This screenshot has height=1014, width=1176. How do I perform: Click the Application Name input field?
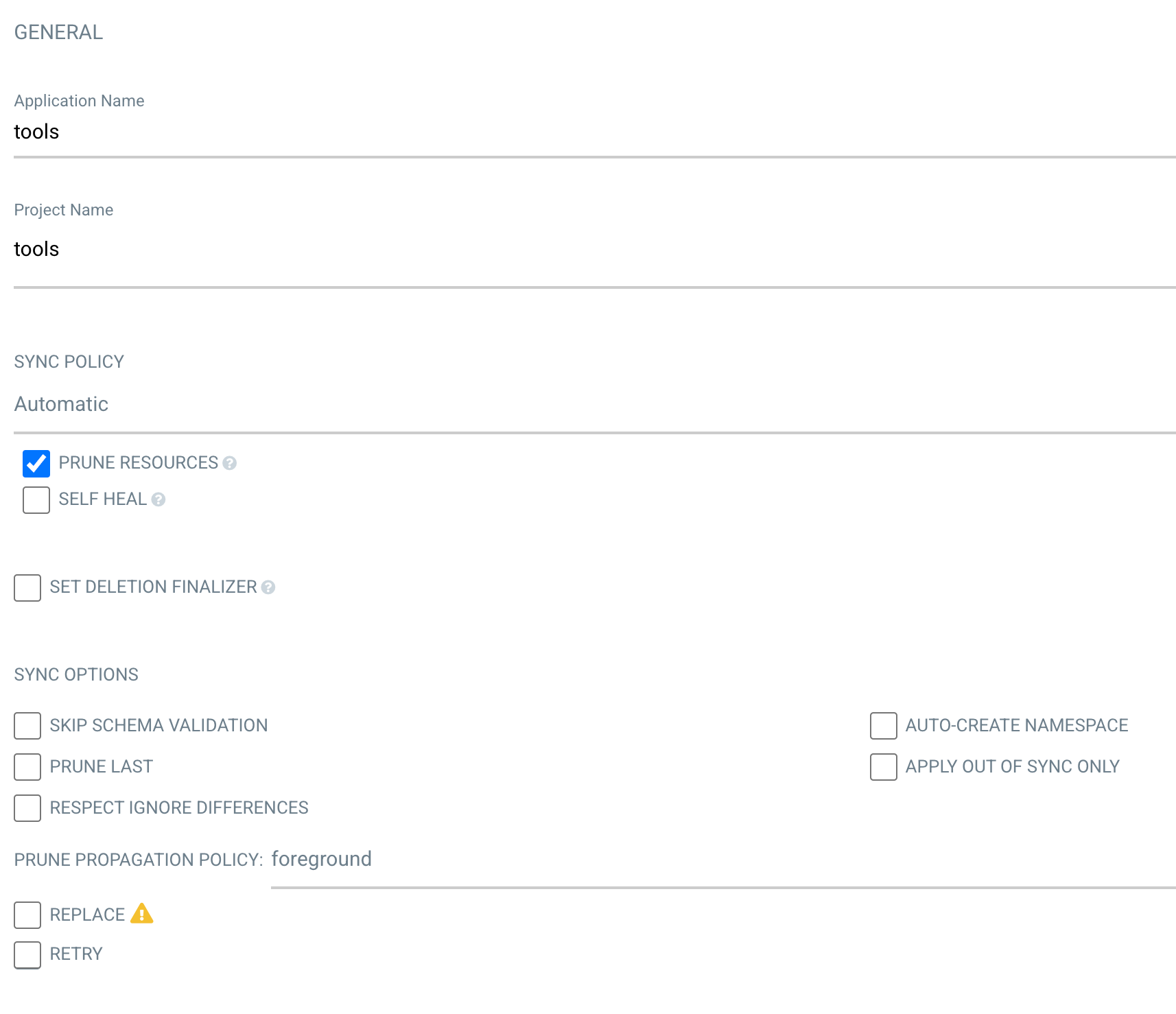pos(595,132)
